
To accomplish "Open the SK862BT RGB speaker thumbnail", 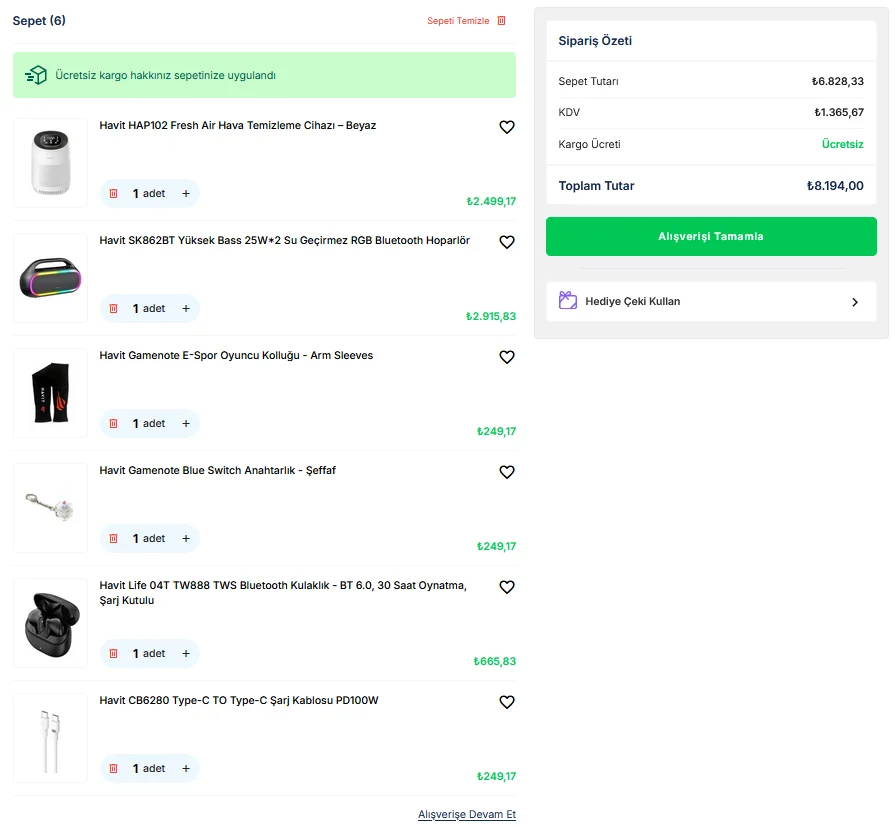I will [50, 278].
